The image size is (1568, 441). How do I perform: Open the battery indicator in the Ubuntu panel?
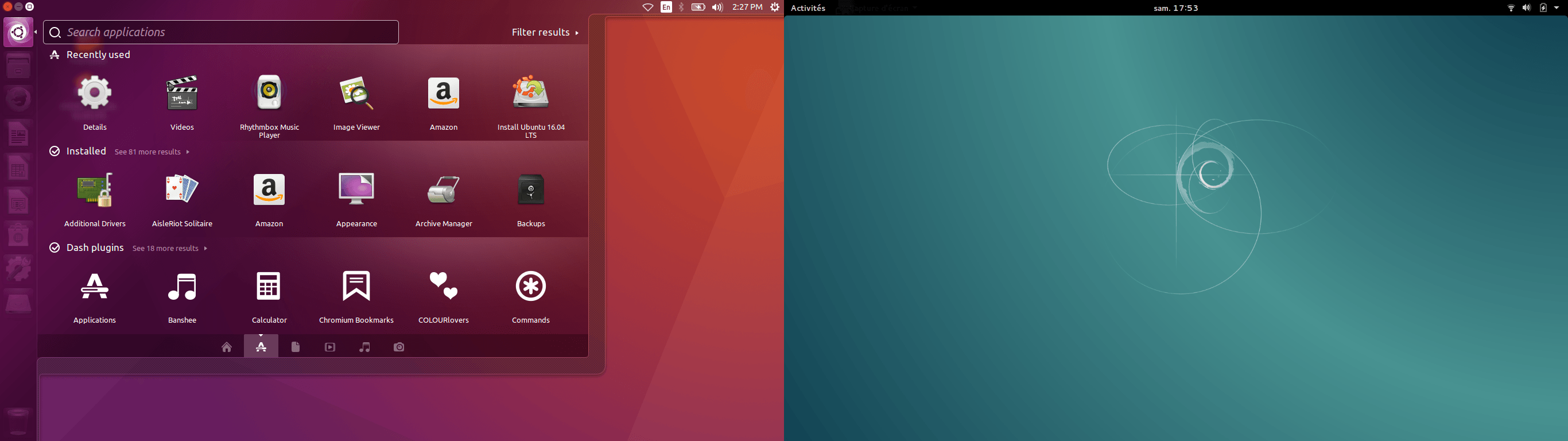click(x=698, y=7)
